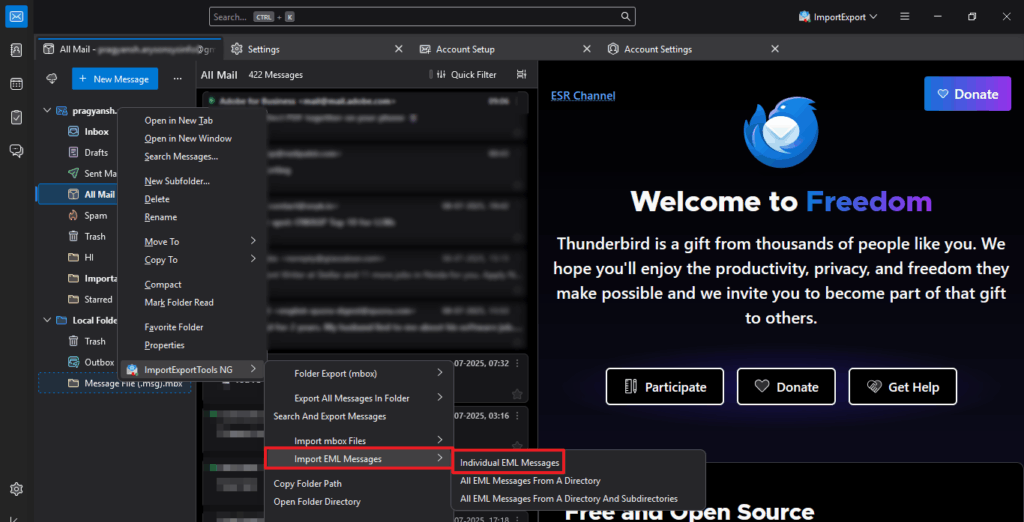1024x522 pixels.
Task: Open the Address Book space
Action: coord(16,50)
